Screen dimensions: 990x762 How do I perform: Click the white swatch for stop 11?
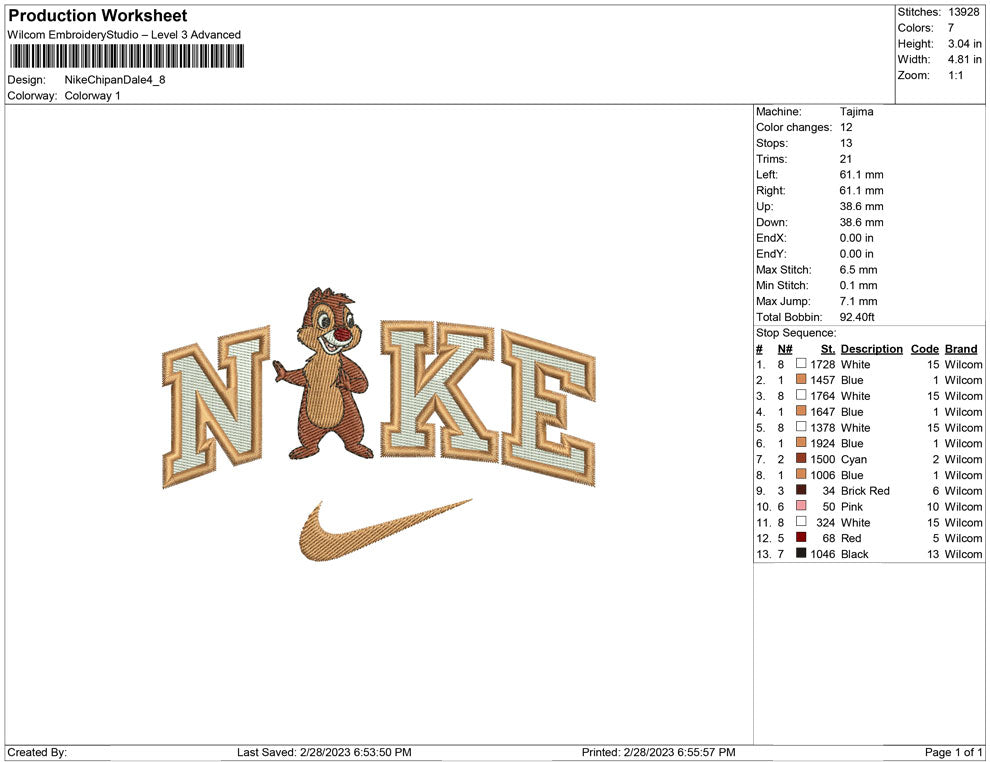tap(801, 521)
